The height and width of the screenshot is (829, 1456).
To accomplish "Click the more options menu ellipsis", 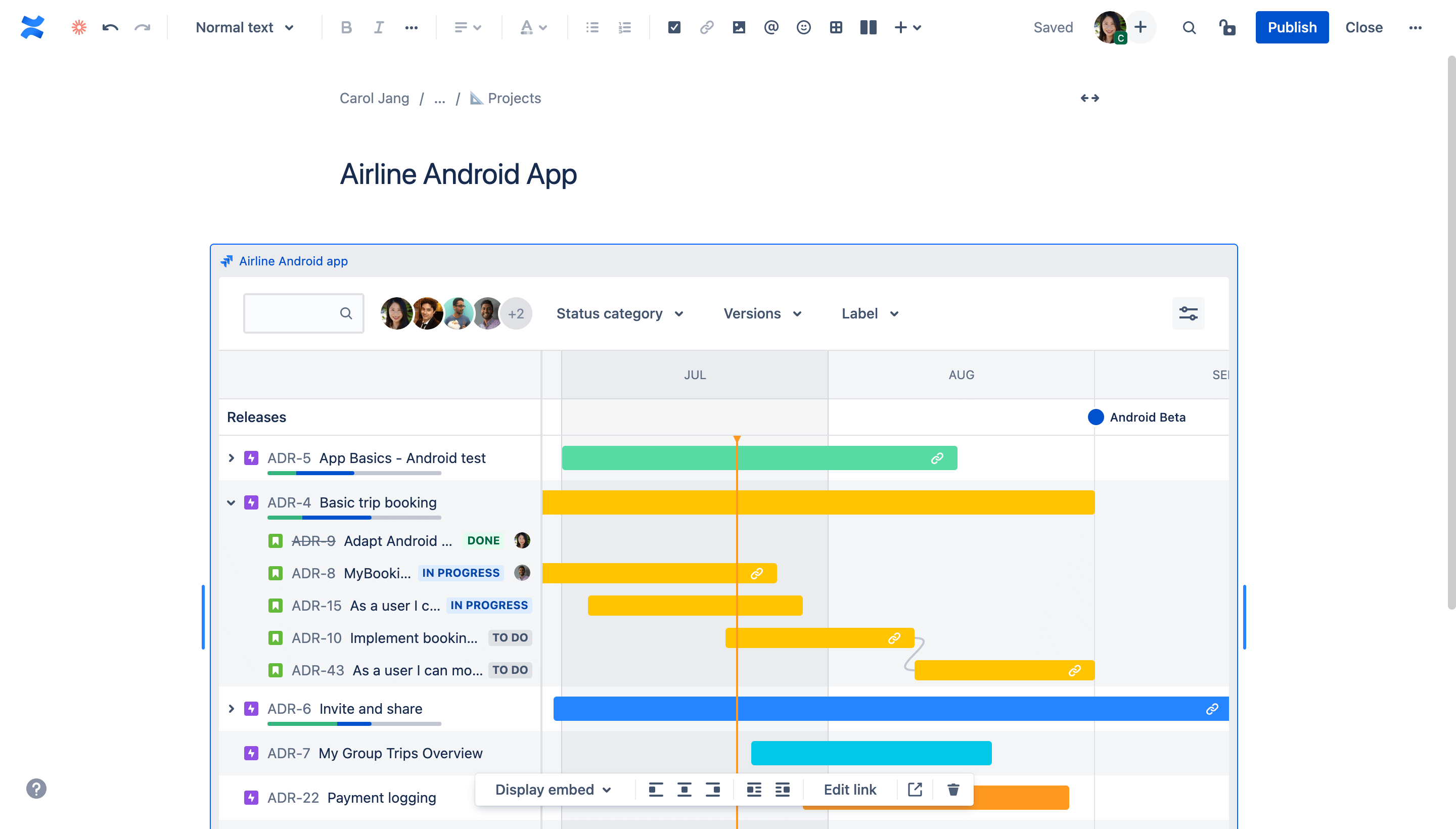I will pos(1415,27).
